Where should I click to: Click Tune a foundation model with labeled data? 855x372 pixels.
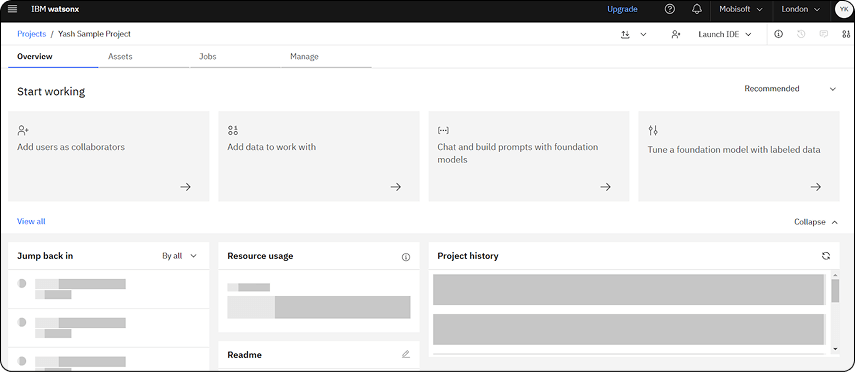point(734,149)
